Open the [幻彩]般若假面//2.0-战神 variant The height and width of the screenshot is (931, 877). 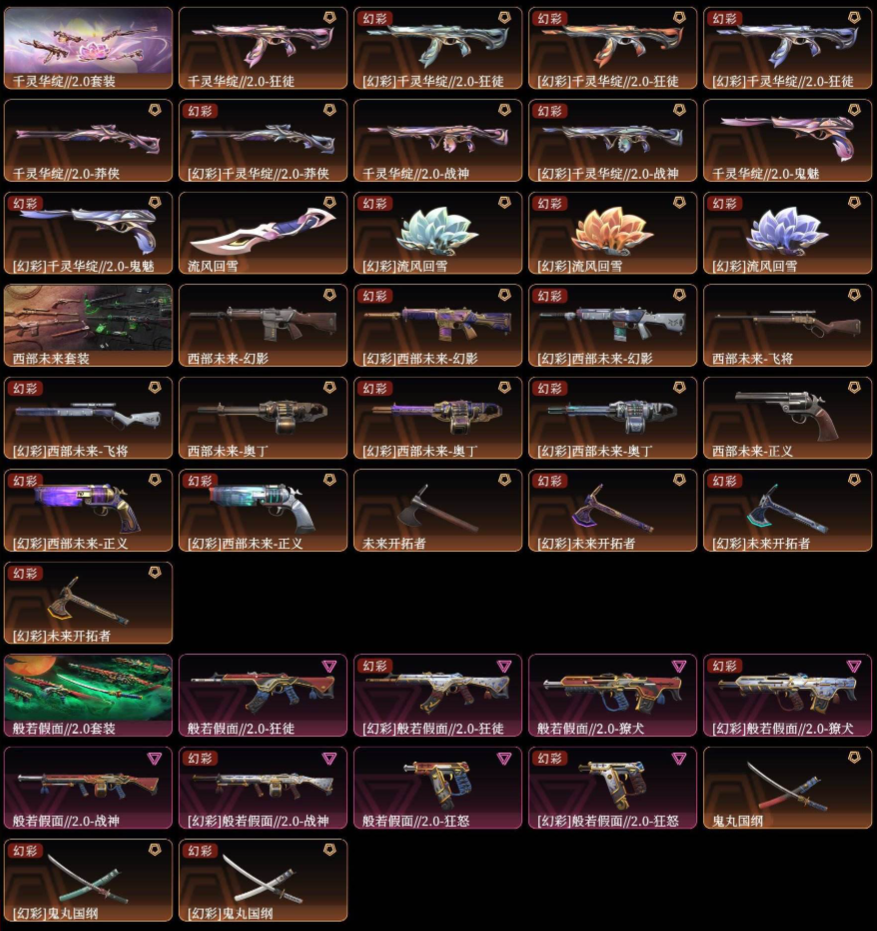[263, 788]
